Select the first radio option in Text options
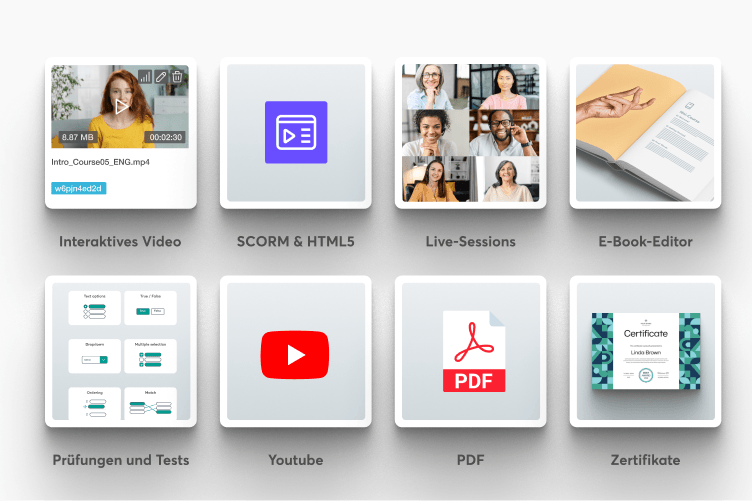 point(86,306)
